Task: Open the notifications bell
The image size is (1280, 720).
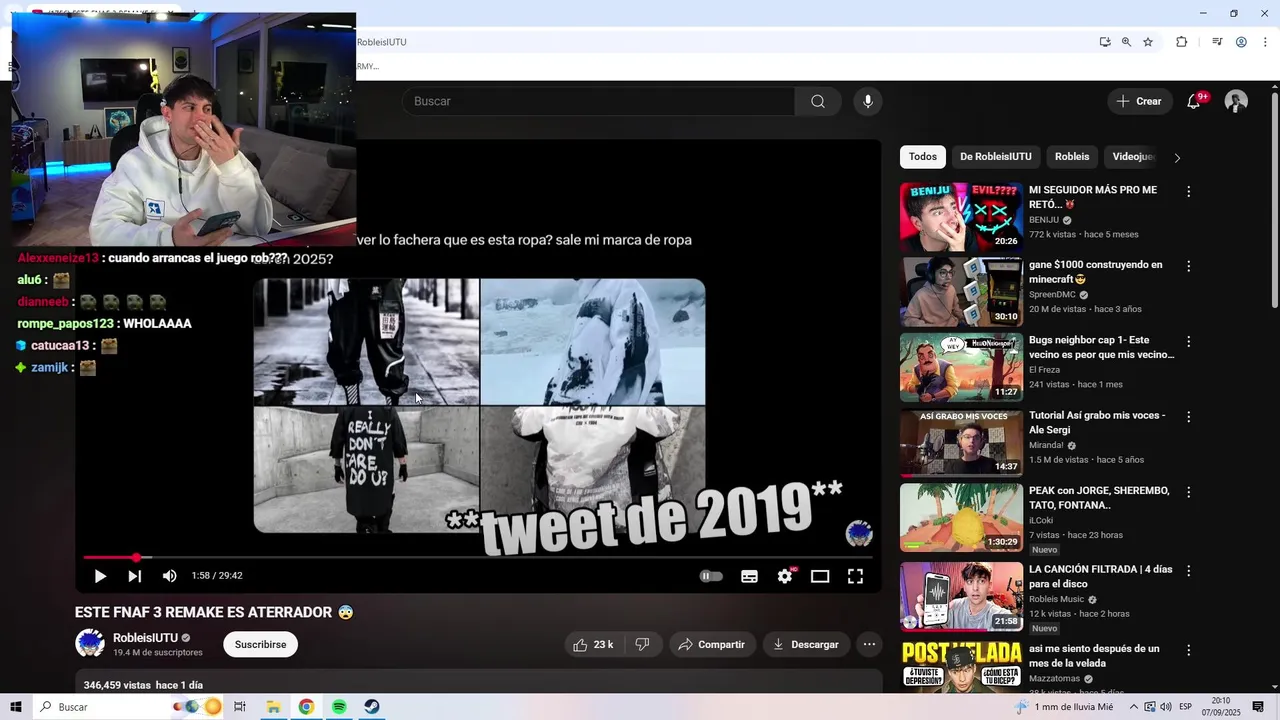Action: point(1194,101)
